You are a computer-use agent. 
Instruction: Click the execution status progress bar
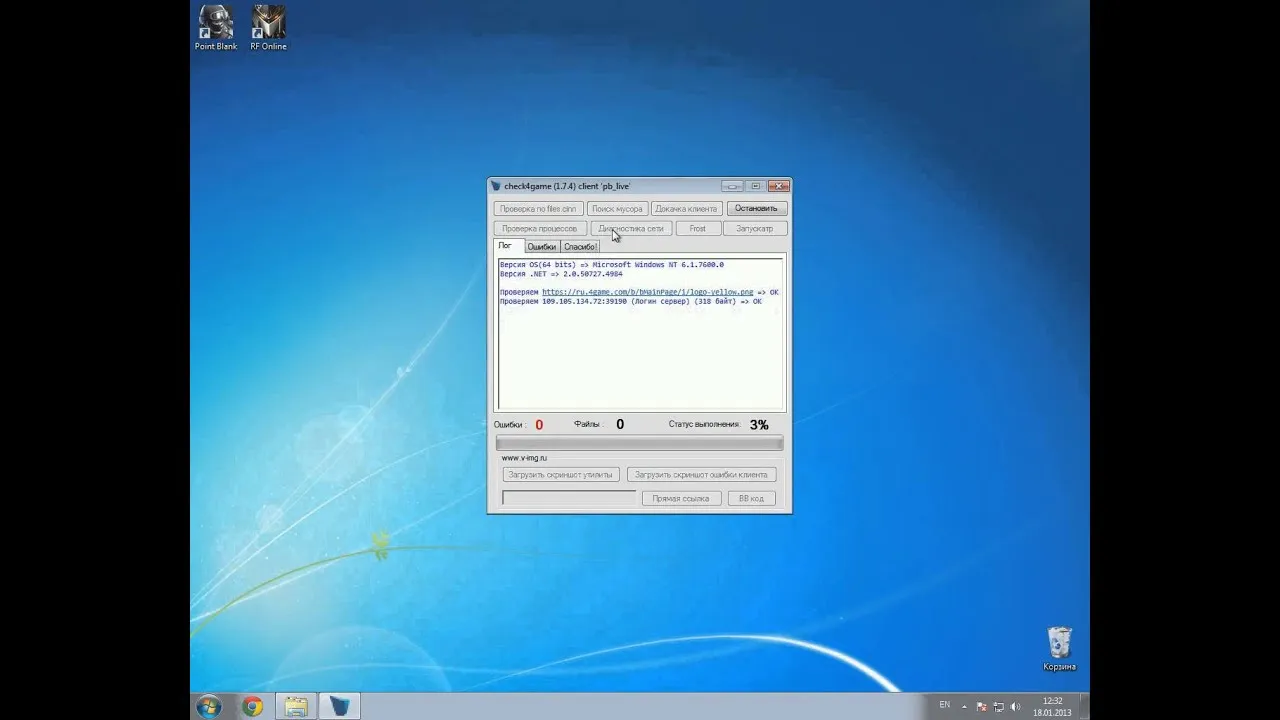click(x=639, y=443)
